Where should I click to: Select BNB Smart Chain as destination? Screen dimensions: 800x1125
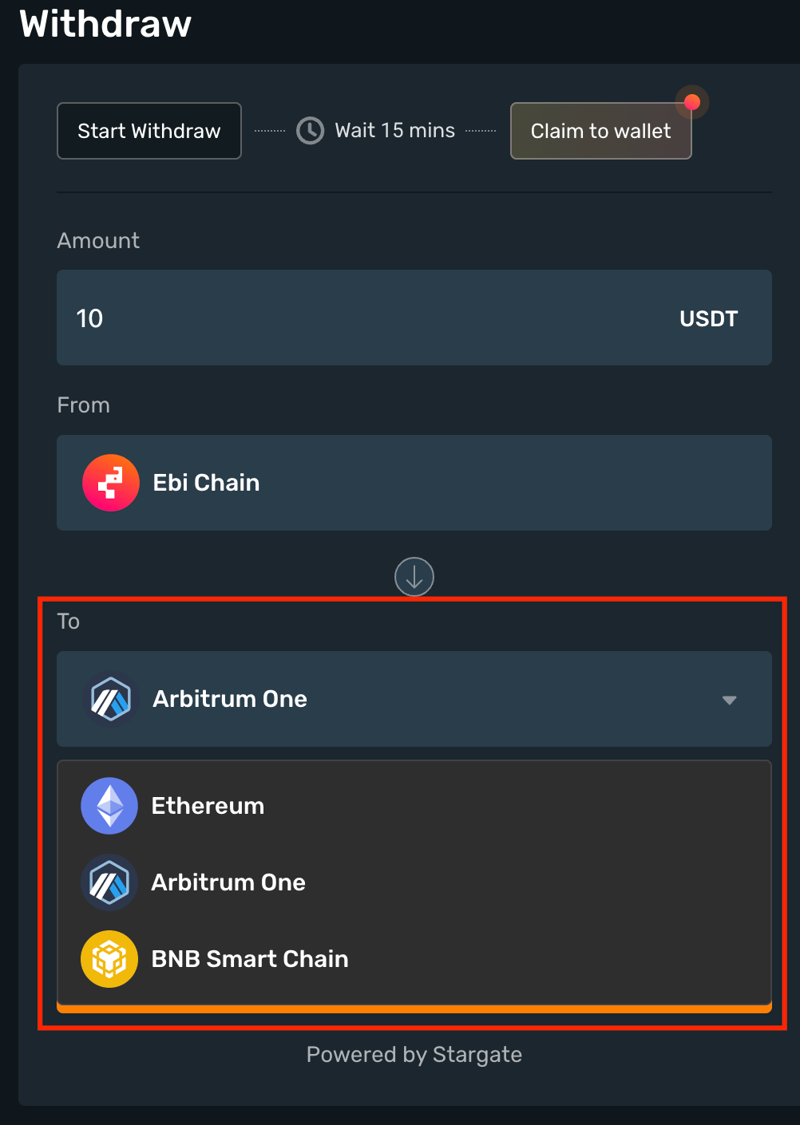pyautogui.click(x=250, y=959)
